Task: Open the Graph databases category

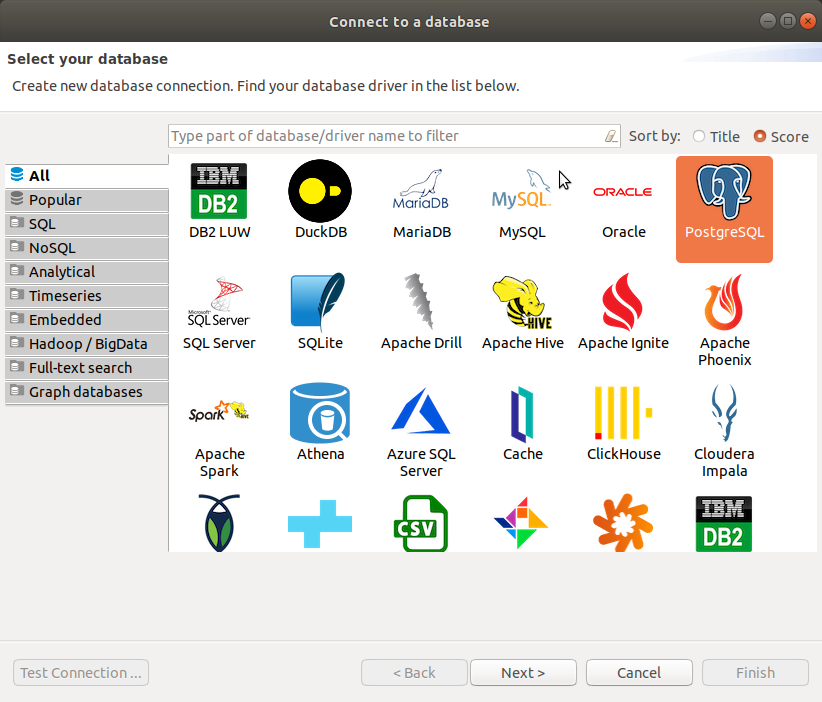Action: 86,392
